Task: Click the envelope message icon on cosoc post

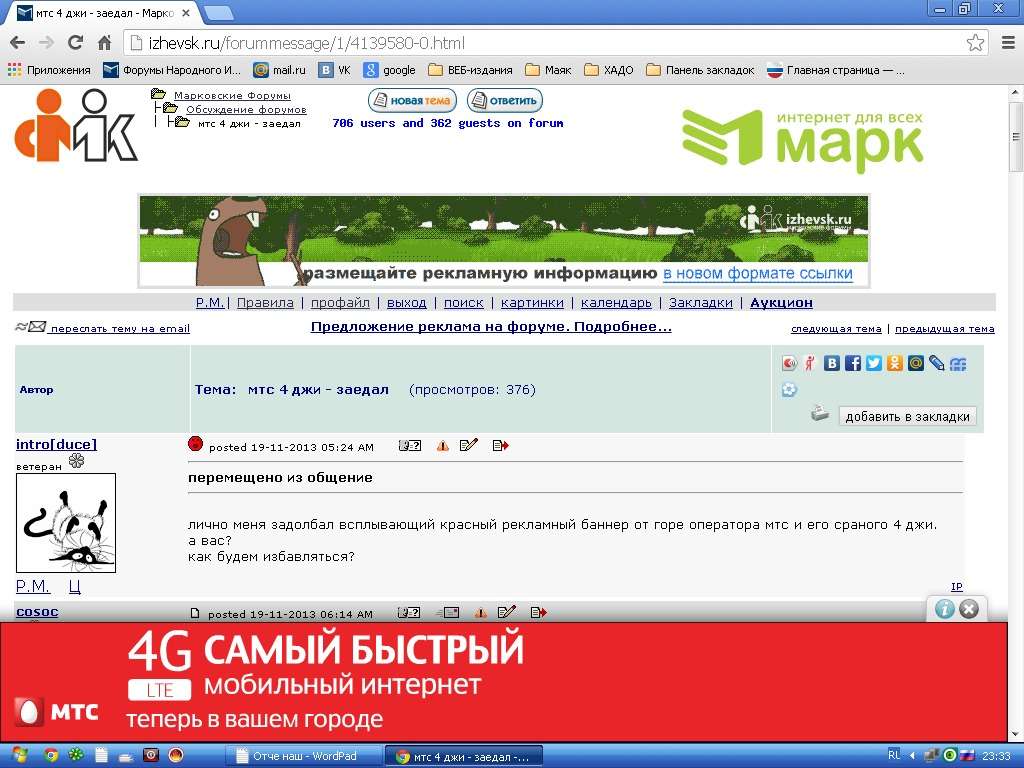Action: [x=448, y=613]
